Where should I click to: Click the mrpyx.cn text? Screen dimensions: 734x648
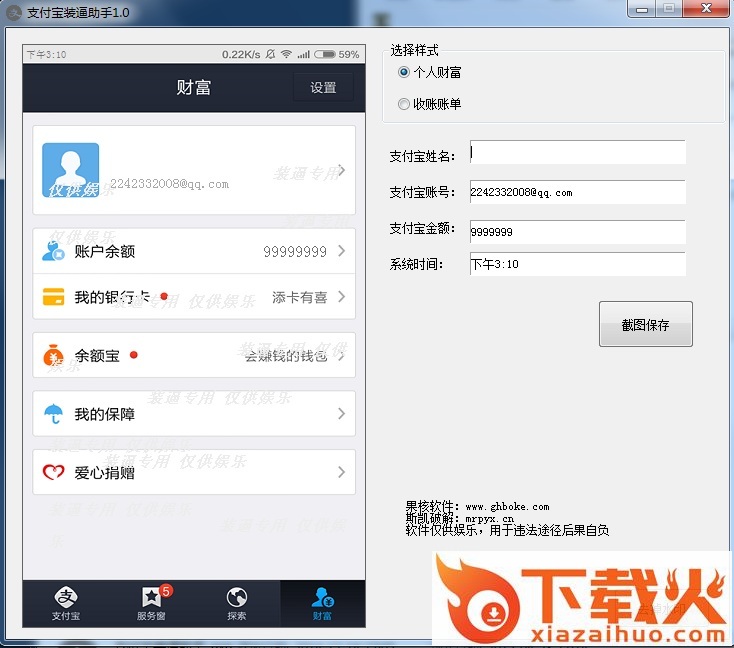pos(490,519)
